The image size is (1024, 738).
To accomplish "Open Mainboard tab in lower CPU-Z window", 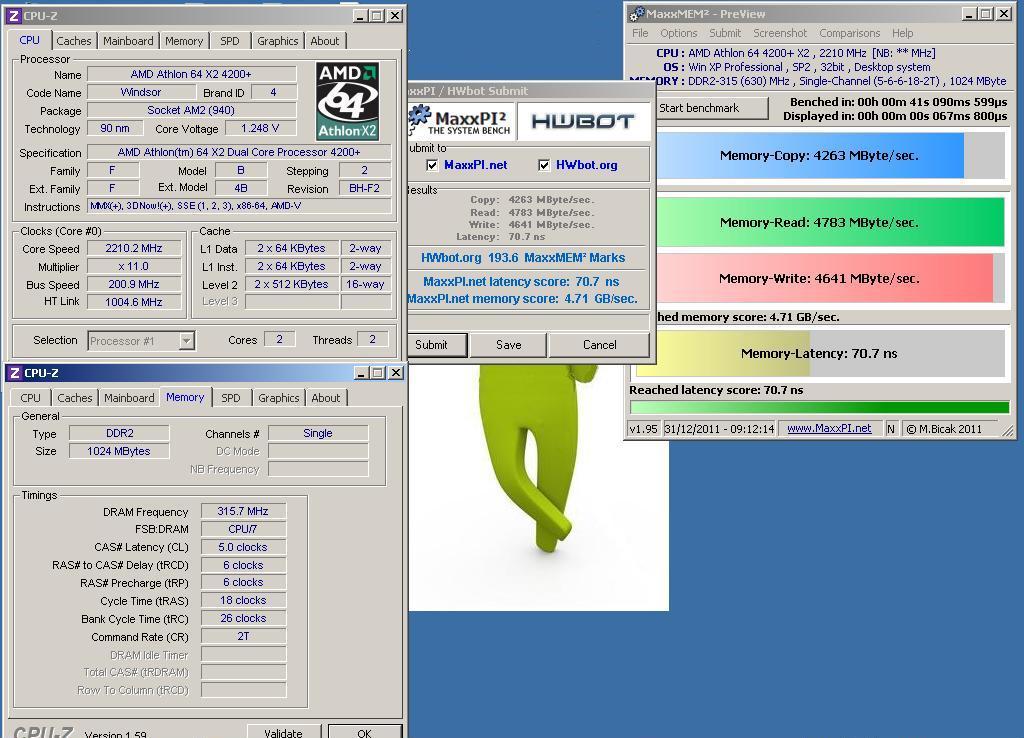I will coord(129,398).
